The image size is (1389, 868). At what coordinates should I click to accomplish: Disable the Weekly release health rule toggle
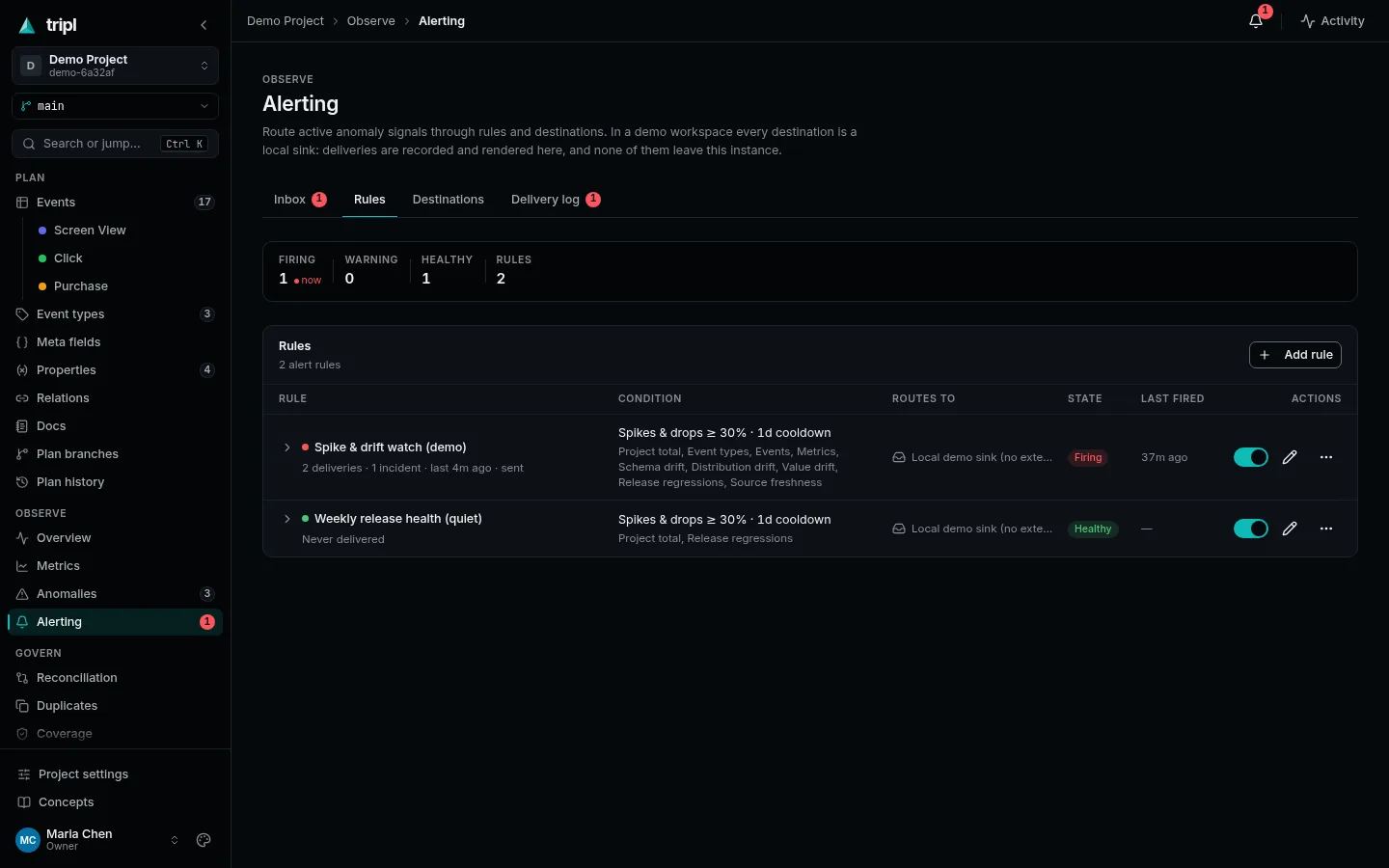coord(1251,529)
